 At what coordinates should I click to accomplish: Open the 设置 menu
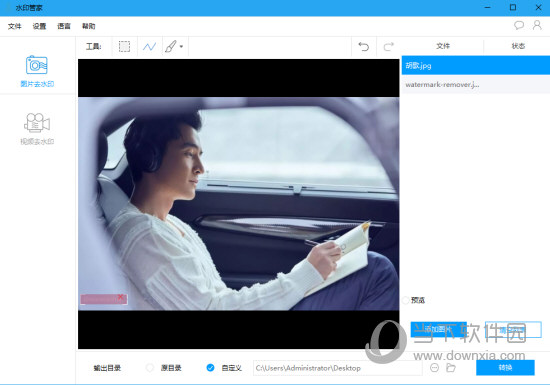pyautogui.click(x=39, y=26)
